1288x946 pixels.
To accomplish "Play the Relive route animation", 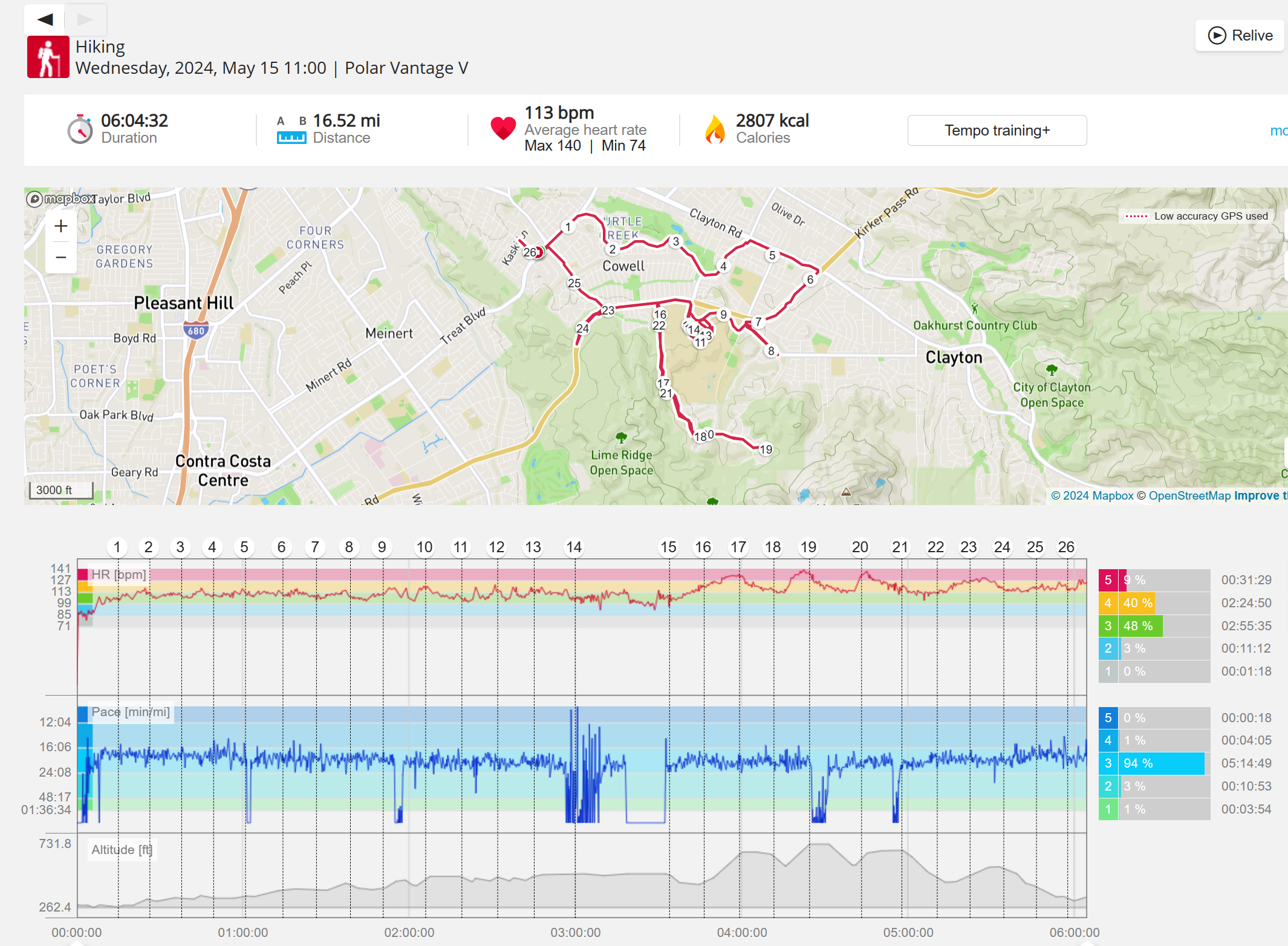I will 1240,36.
